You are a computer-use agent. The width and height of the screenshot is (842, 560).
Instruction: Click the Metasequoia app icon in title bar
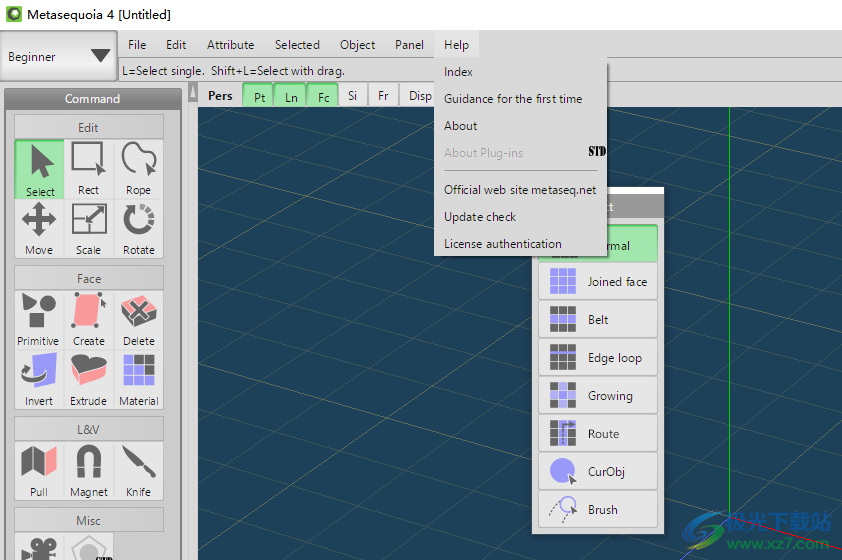(13, 14)
